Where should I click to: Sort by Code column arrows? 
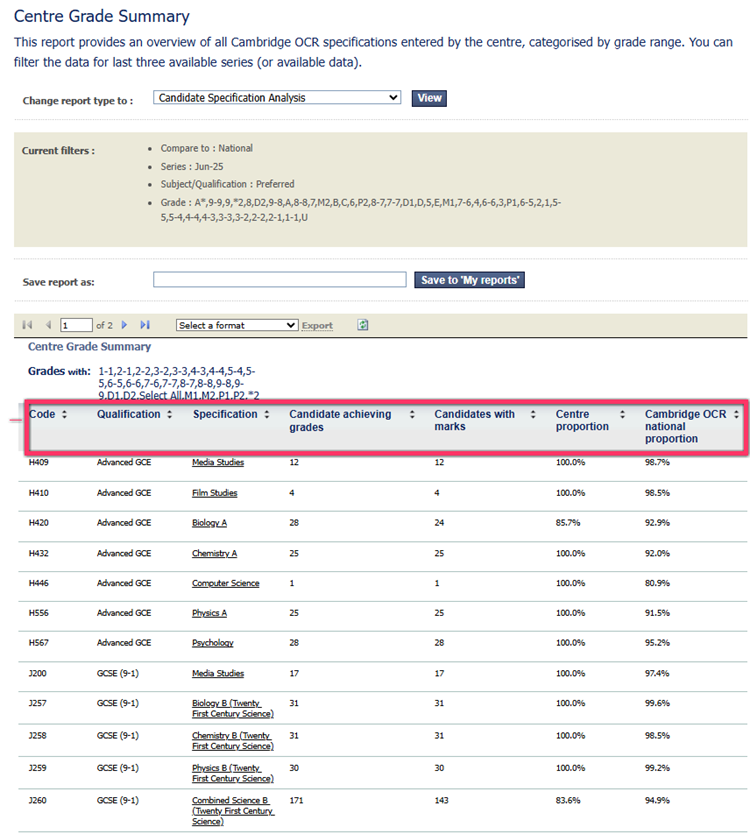point(65,414)
